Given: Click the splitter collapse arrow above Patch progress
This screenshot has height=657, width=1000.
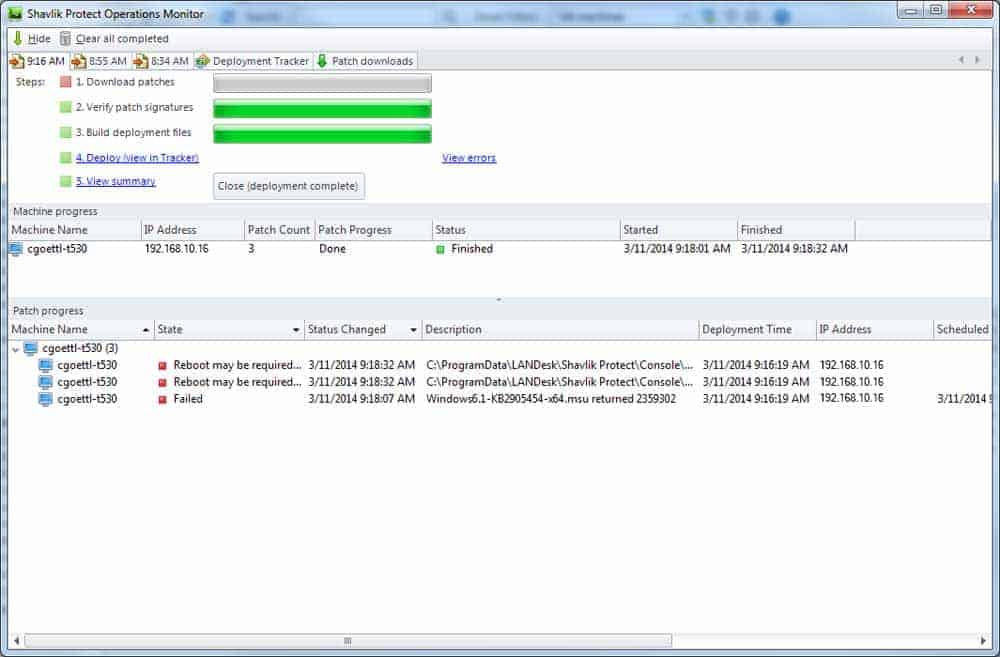Looking at the screenshot, I should [499, 299].
